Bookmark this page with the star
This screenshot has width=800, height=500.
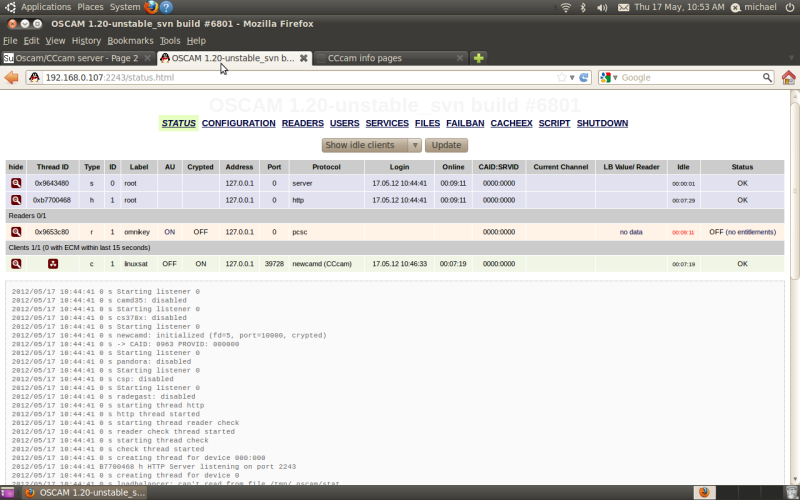(x=562, y=78)
